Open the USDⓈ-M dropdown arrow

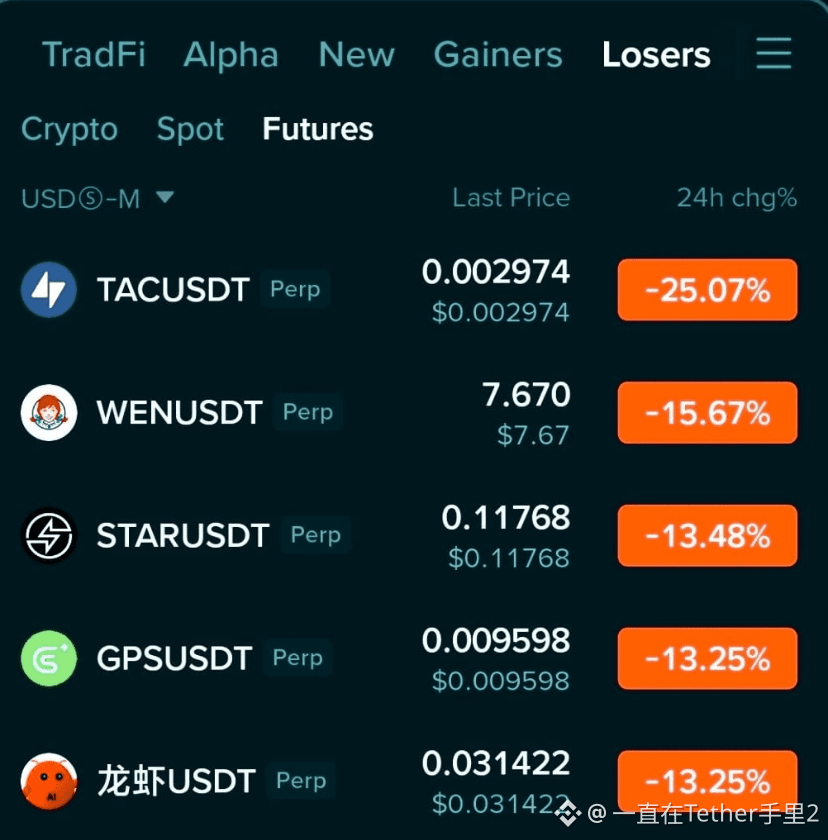(x=165, y=197)
